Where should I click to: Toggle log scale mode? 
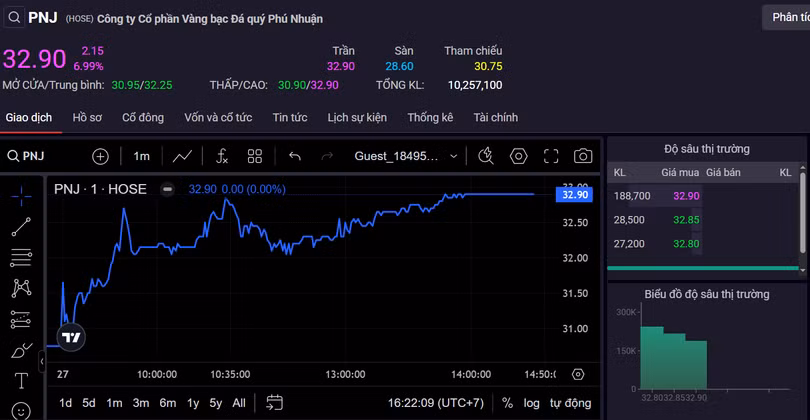point(531,403)
